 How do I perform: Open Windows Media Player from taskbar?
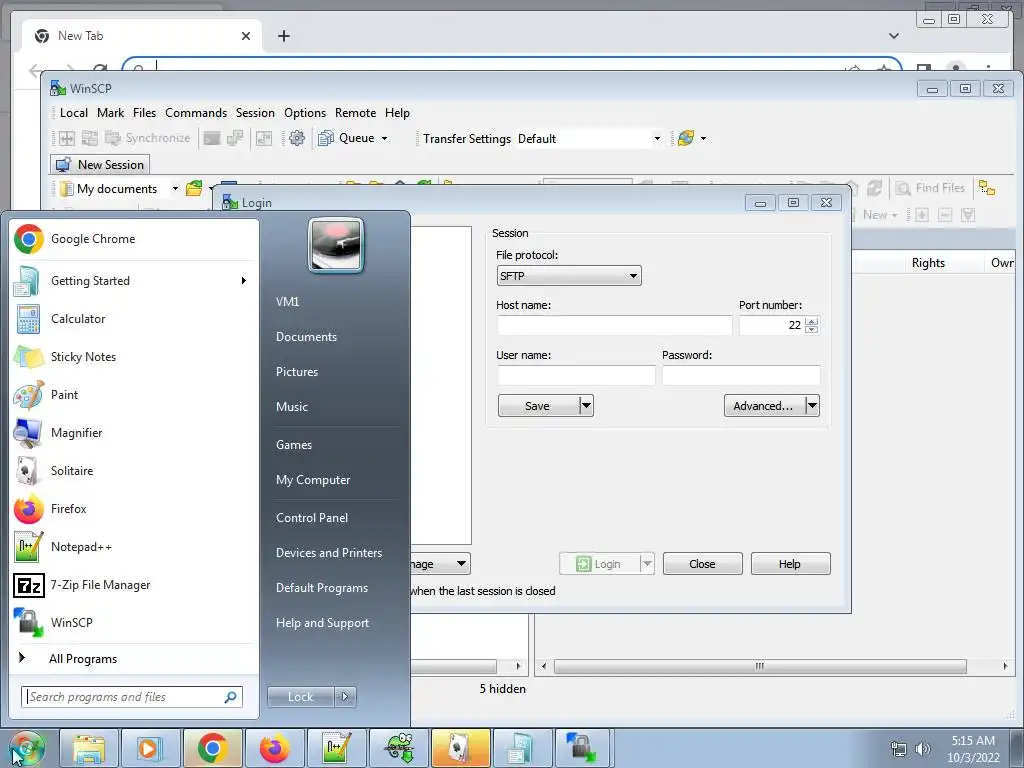(x=150, y=748)
